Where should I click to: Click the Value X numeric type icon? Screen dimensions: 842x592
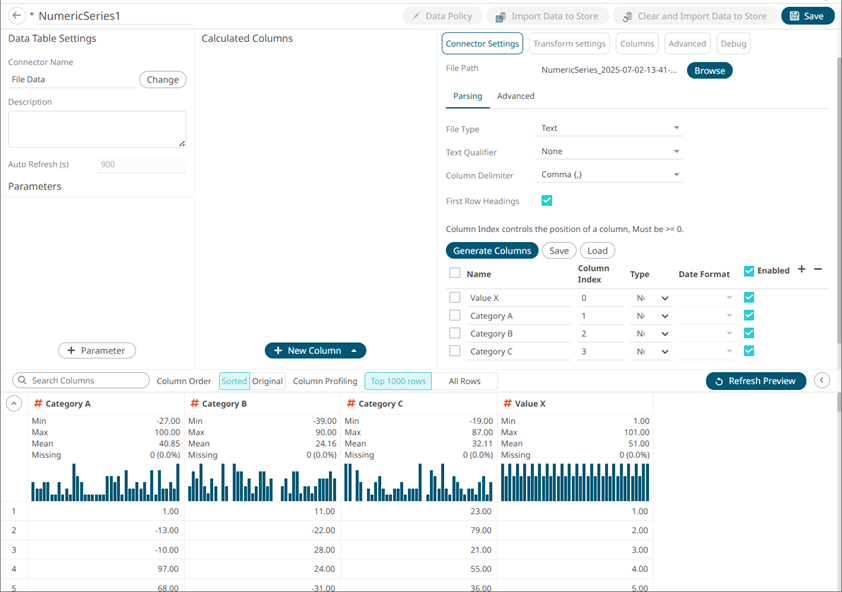pyautogui.click(x=507, y=404)
